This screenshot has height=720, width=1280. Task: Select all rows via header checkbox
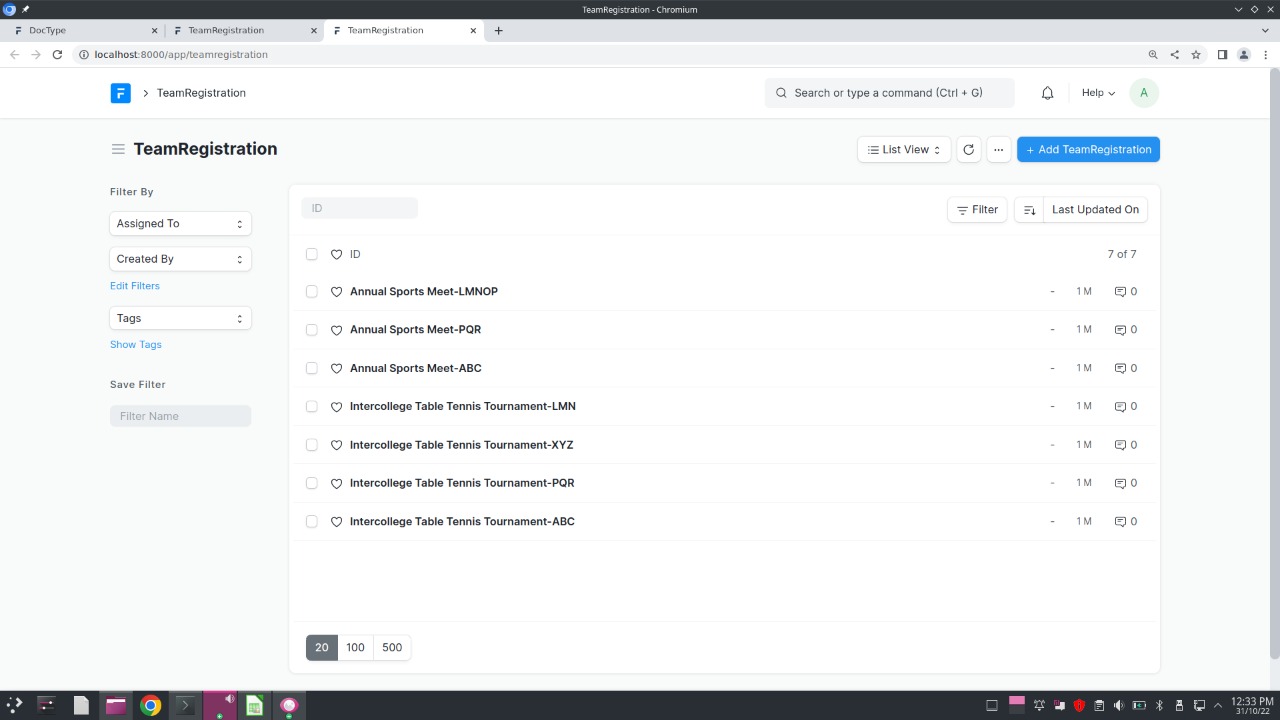click(x=312, y=254)
